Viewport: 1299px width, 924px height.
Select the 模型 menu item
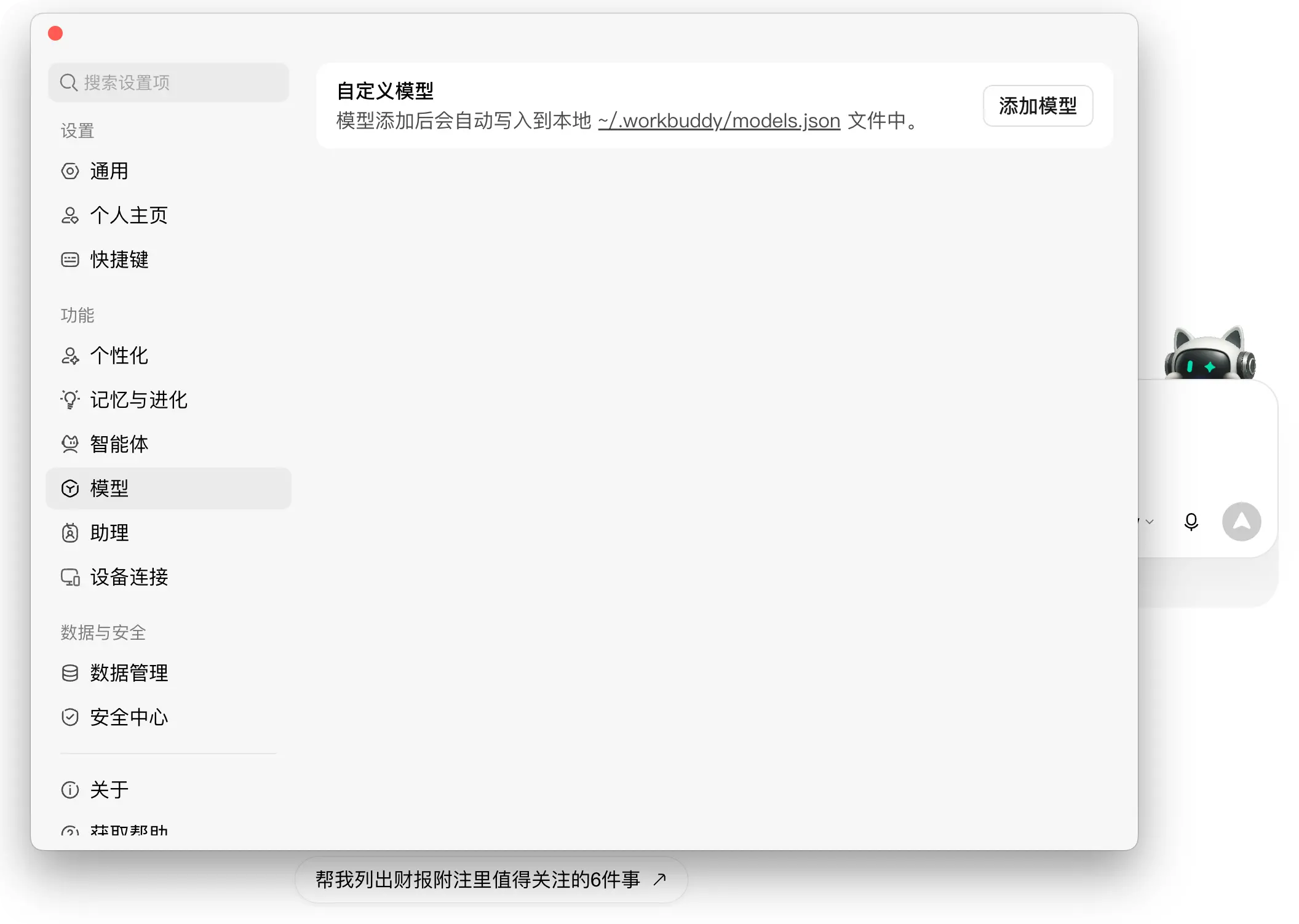(x=169, y=488)
